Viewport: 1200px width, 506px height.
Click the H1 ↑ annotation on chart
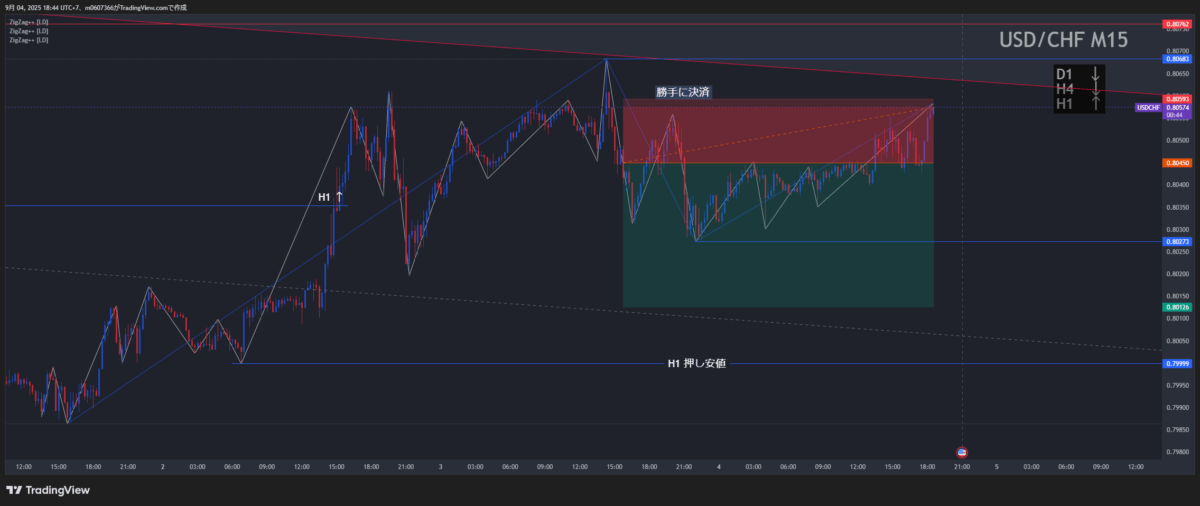tap(331, 198)
